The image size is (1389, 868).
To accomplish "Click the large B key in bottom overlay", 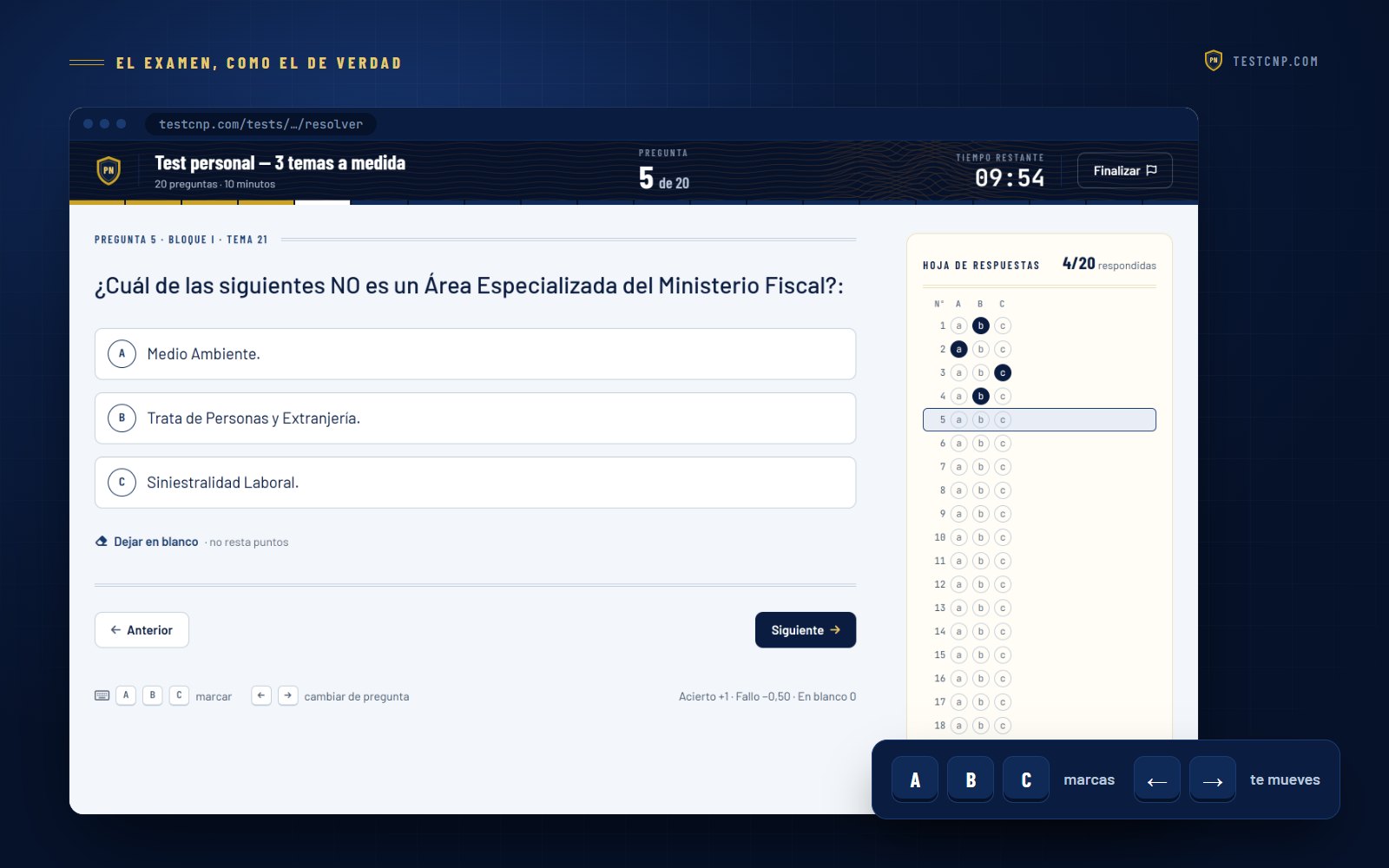I will 971,779.
